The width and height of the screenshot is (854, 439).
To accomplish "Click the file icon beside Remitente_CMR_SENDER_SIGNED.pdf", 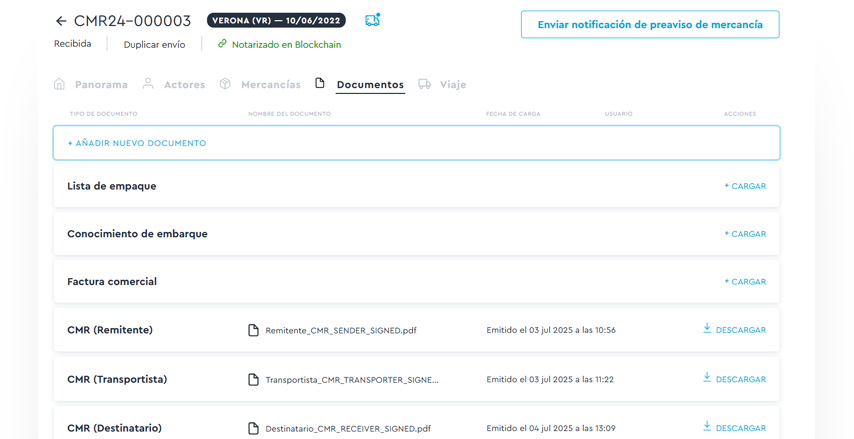I will pos(254,330).
